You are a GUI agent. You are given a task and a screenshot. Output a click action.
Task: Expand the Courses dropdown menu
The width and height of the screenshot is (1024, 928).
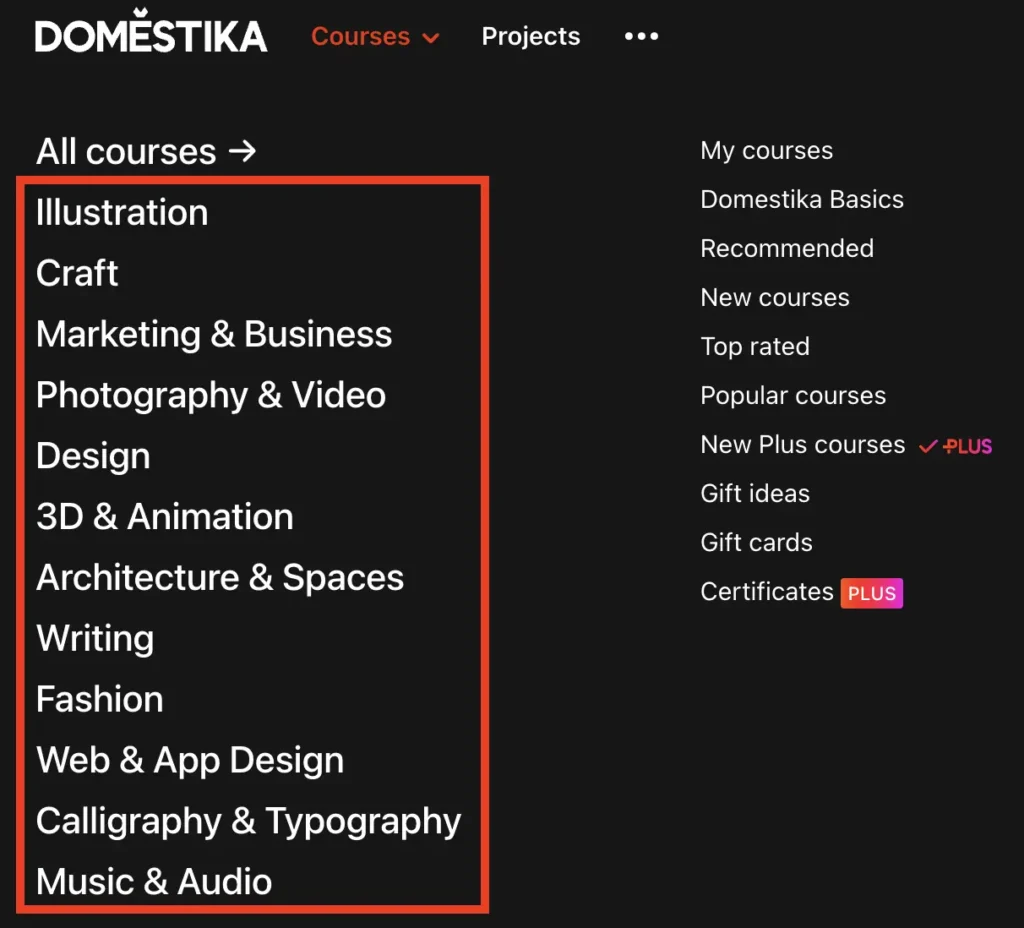[375, 37]
